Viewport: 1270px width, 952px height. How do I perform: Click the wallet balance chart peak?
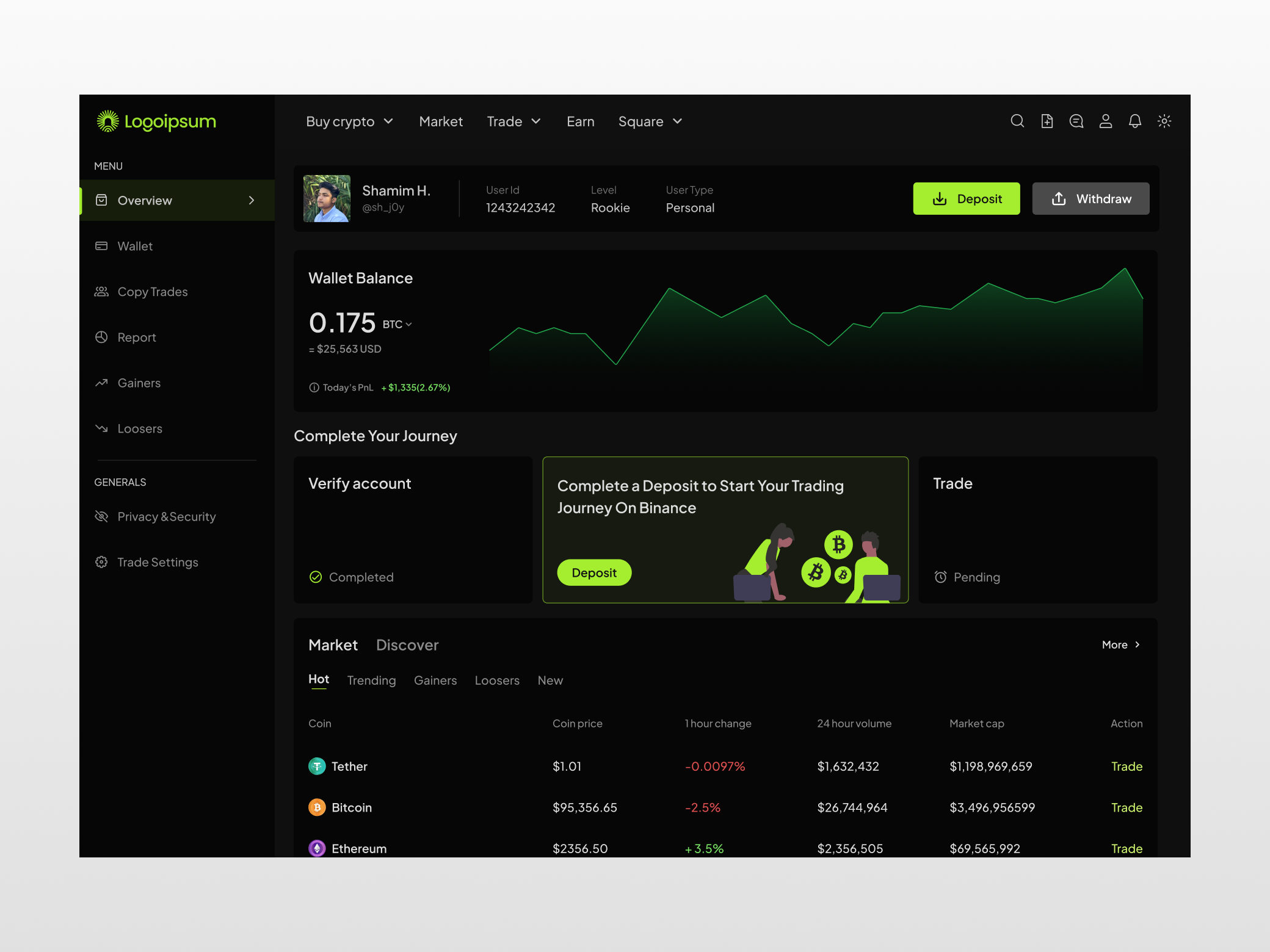tap(1125, 269)
